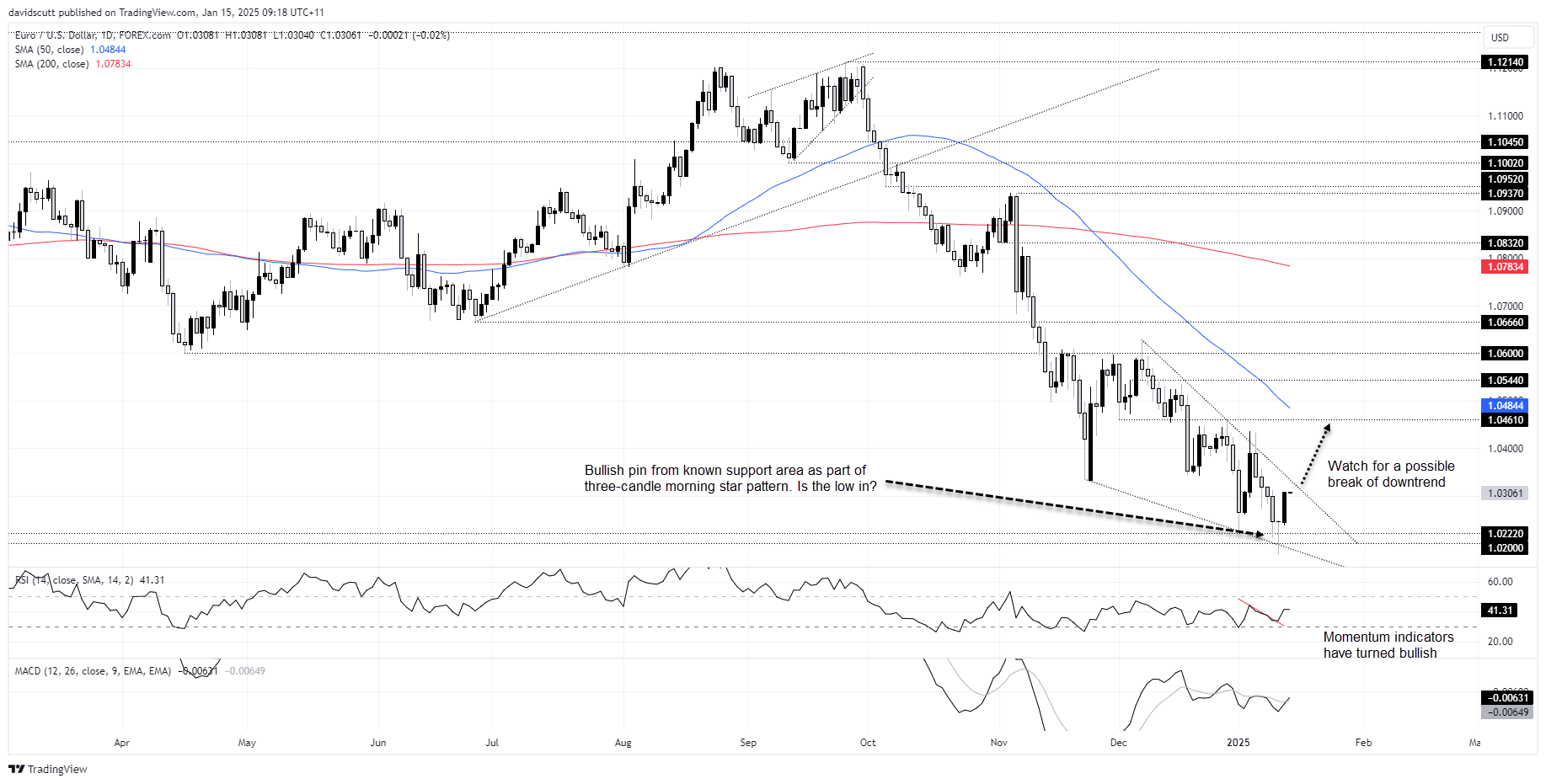Click the Dec label on the time axis
This screenshot has height=784, width=1546.
pyautogui.click(x=1118, y=743)
